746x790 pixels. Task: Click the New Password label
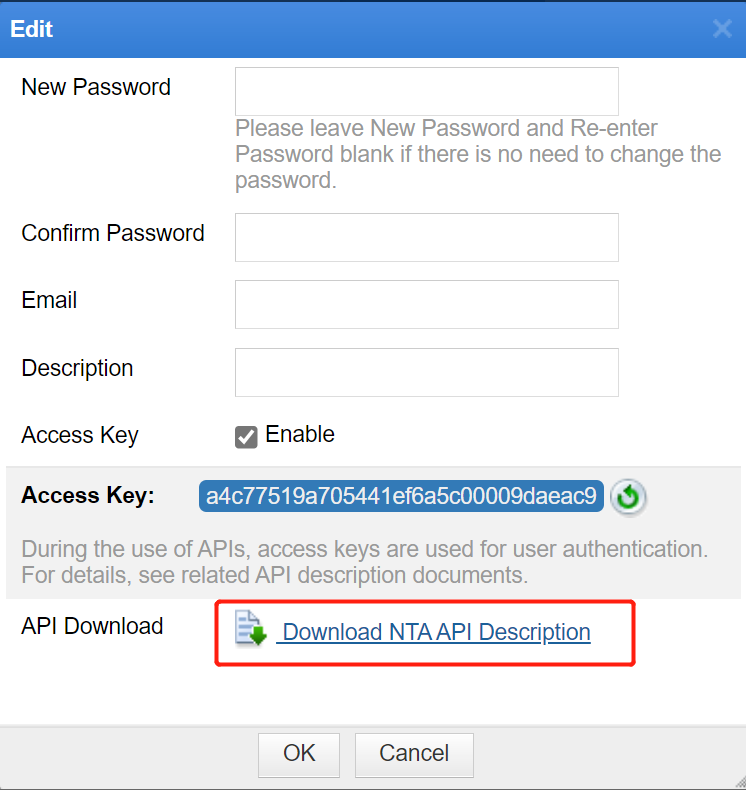[96, 87]
